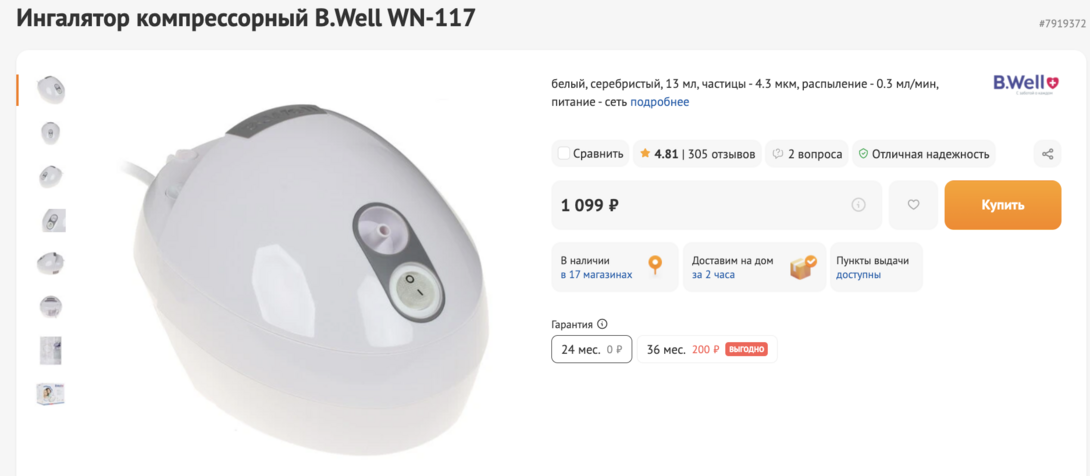The image size is (1090, 476).
Task: Select the first product thumbnail
Action: click(51, 90)
